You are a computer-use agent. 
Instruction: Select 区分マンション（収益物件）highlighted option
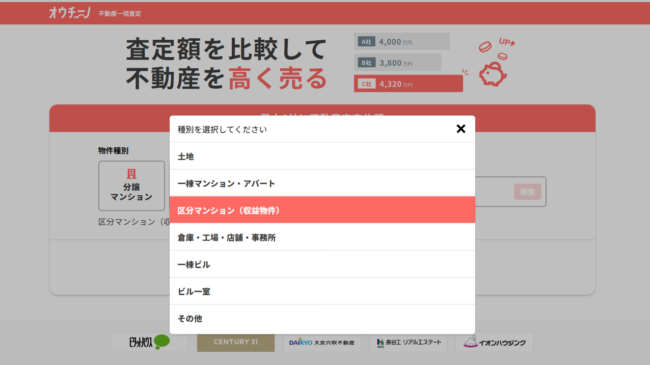322,210
